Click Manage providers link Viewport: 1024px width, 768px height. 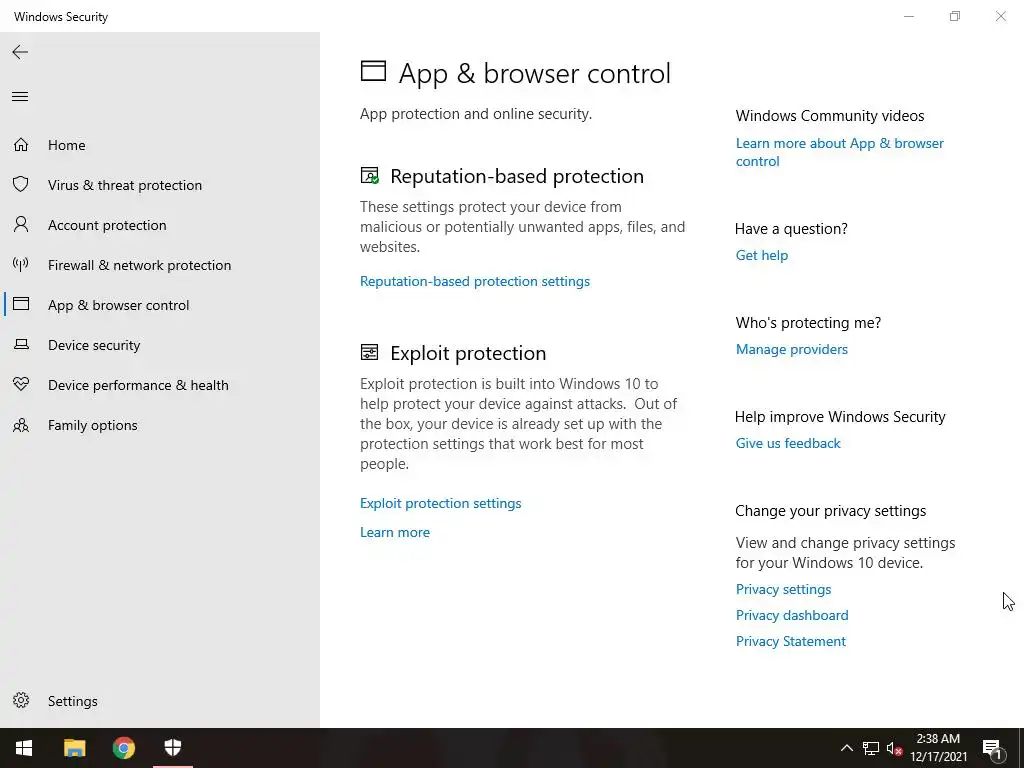792,349
